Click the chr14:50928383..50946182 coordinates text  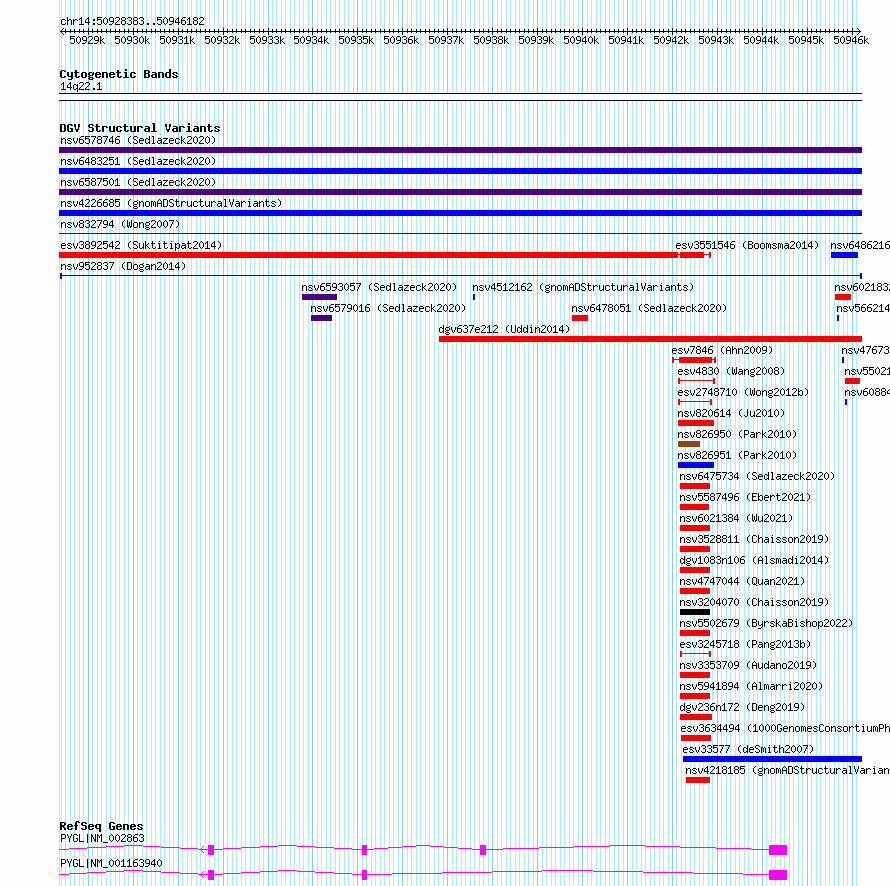click(132, 22)
